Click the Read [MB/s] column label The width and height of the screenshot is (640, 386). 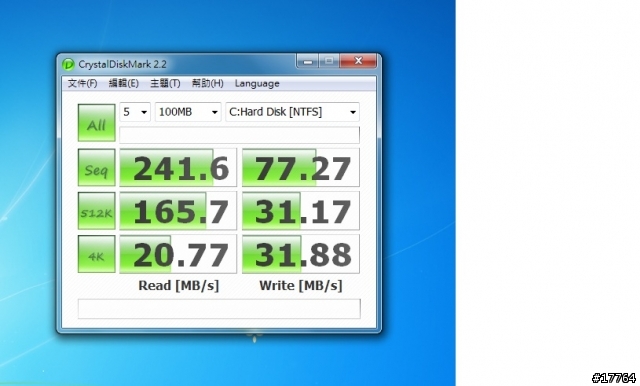click(179, 286)
